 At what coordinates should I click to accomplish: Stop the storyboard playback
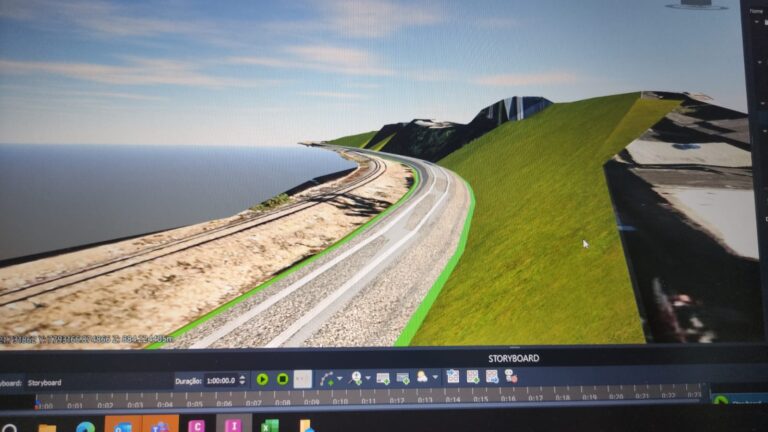pyautogui.click(x=282, y=379)
